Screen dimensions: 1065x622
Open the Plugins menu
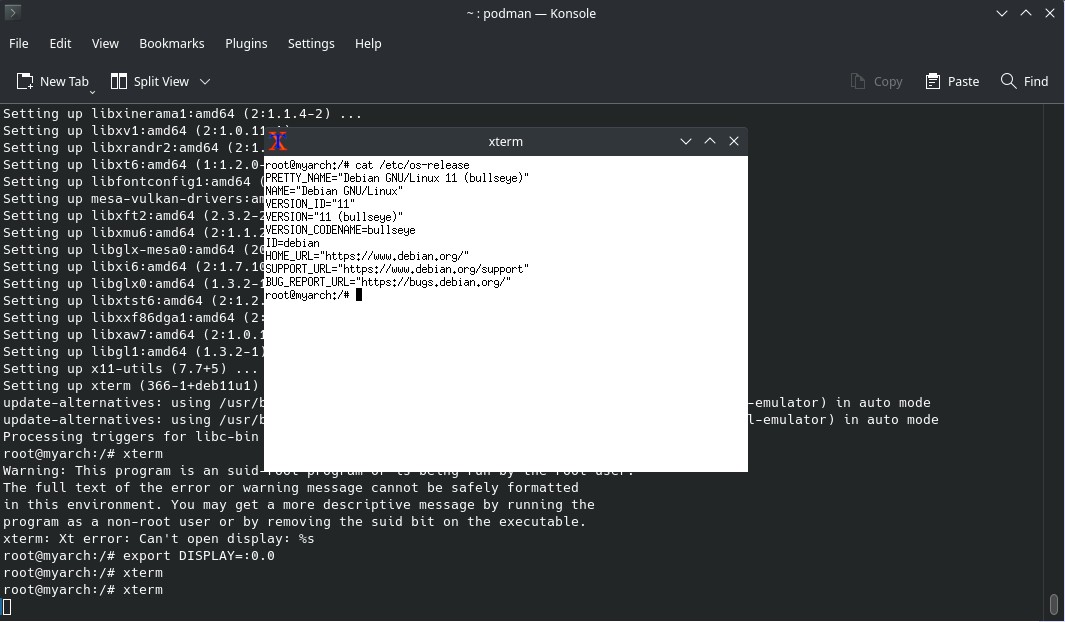[x=246, y=43]
